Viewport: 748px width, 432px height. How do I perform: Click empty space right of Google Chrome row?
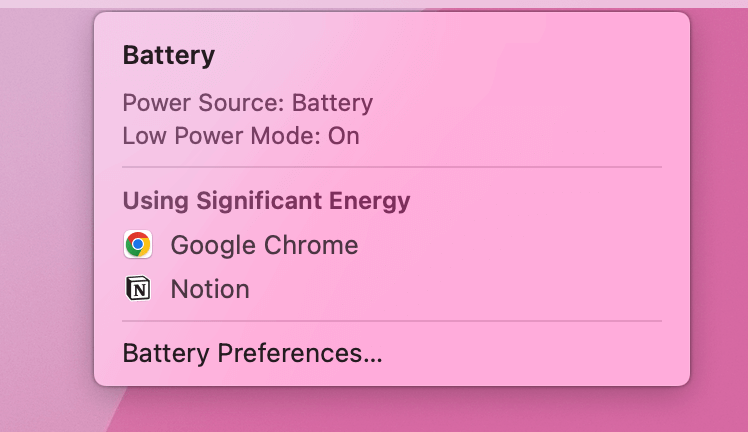[x=510, y=245]
